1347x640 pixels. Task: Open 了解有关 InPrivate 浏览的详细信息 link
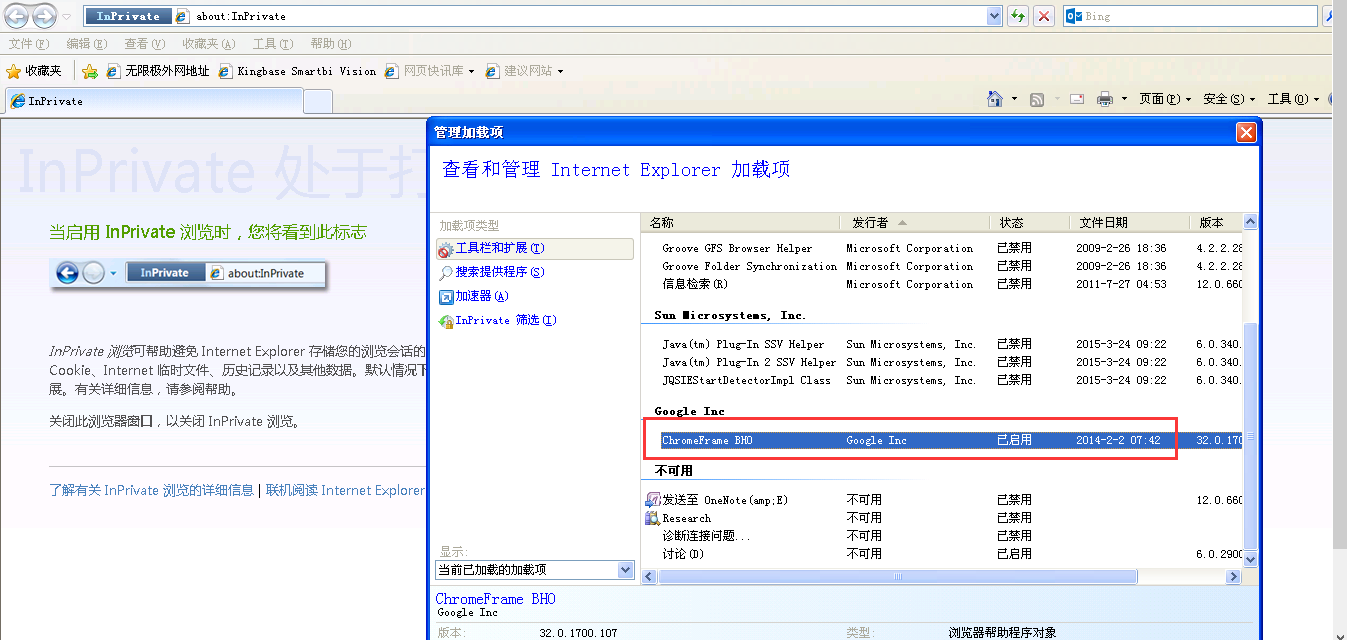pyautogui.click(x=151, y=490)
